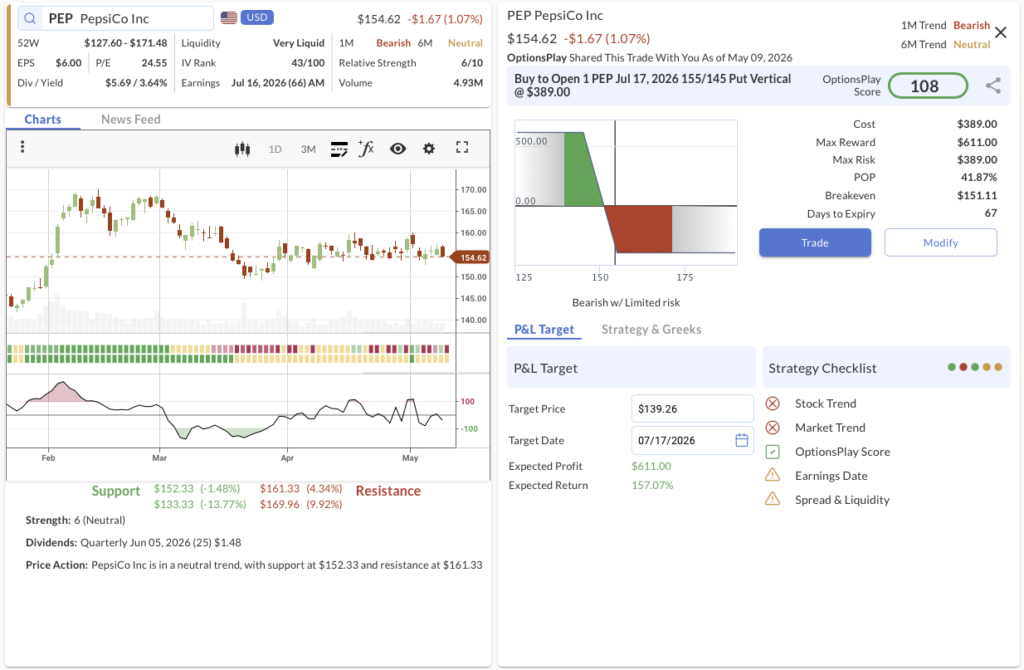Screen dimensions: 1024x670
Task: Switch to the News Feed tab
Action: tap(131, 120)
